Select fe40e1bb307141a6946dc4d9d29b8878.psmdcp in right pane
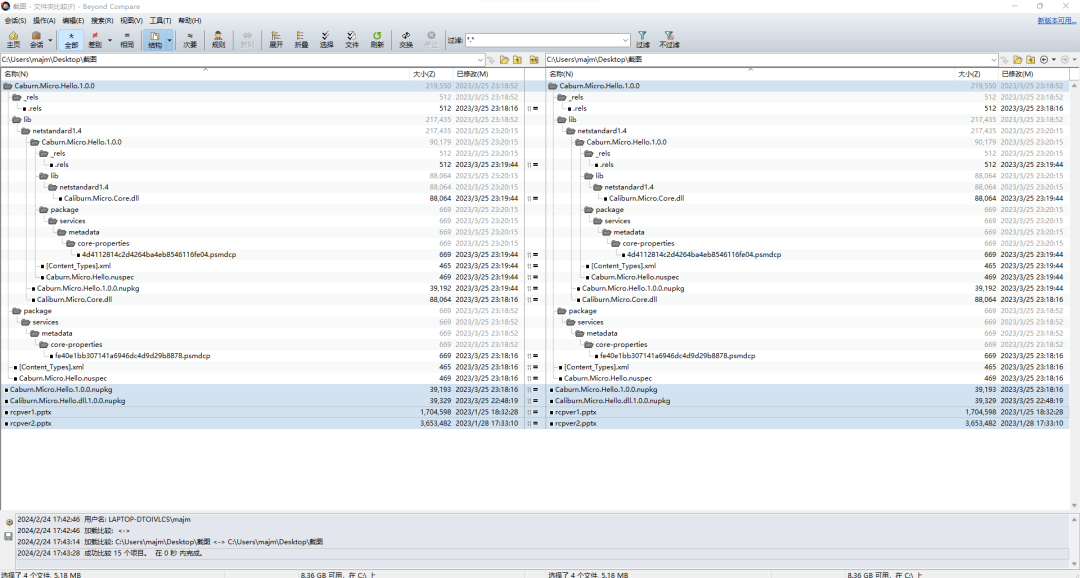This screenshot has width=1080, height=578. [808, 356]
